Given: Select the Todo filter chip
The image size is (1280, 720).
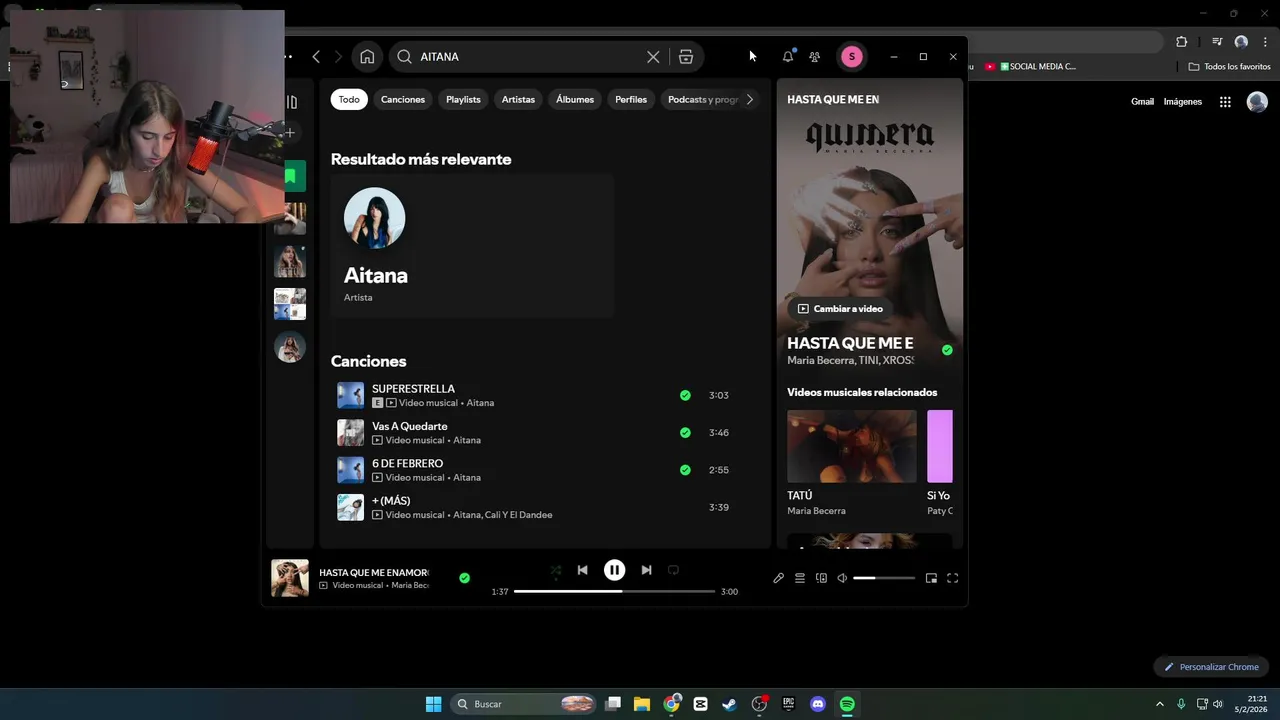Looking at the screenshot, I should click(349, 99).
